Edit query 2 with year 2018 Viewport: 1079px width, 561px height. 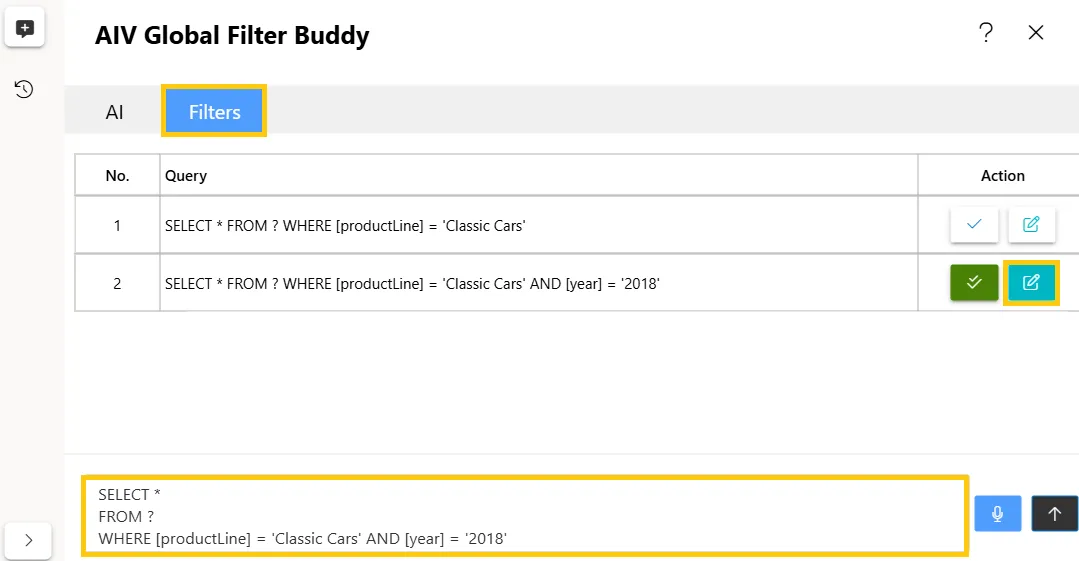[x=1031, y=282]
